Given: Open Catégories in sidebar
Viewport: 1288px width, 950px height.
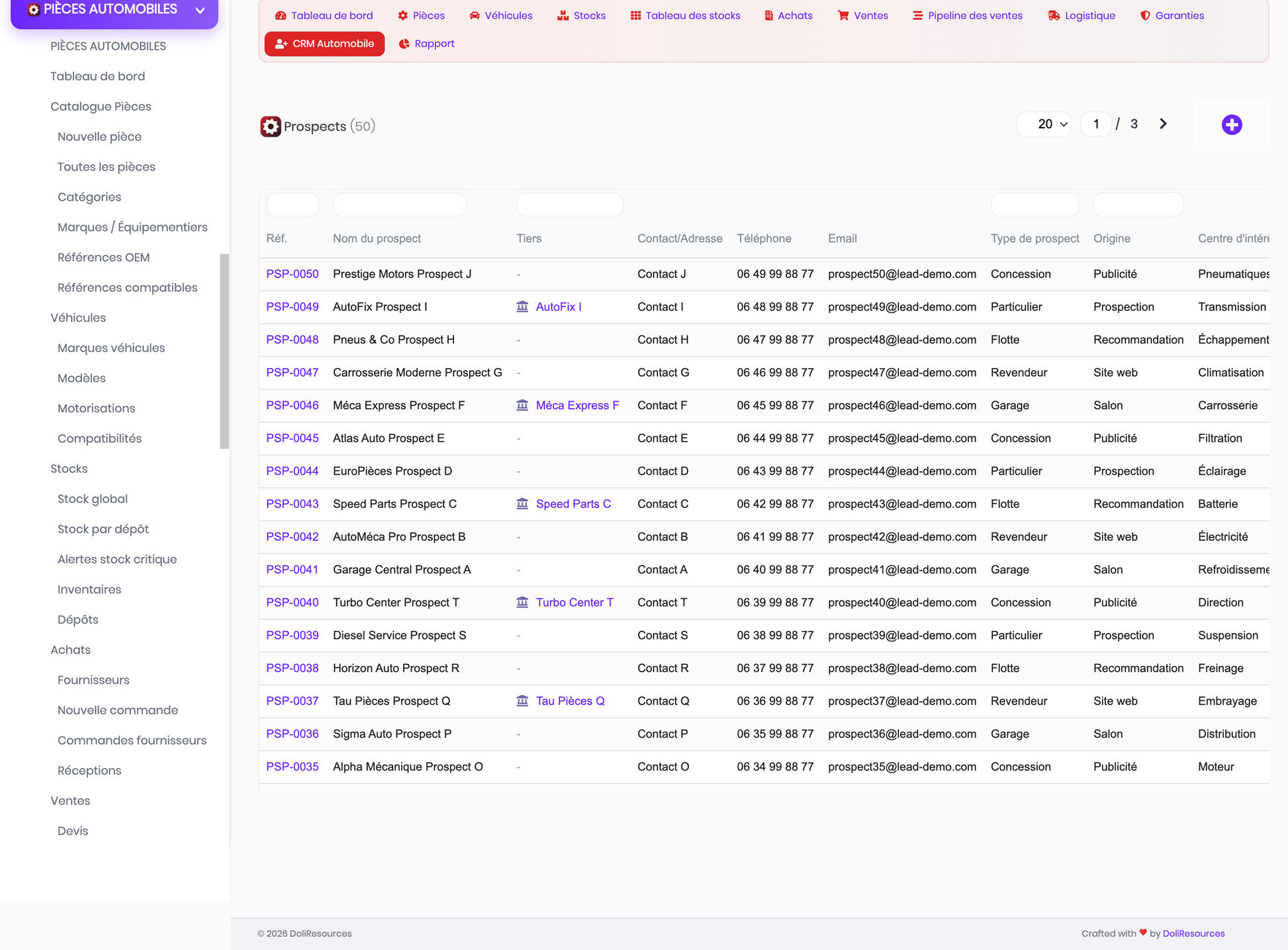Looking at the screenshot, I should click(x=89, y=197).
